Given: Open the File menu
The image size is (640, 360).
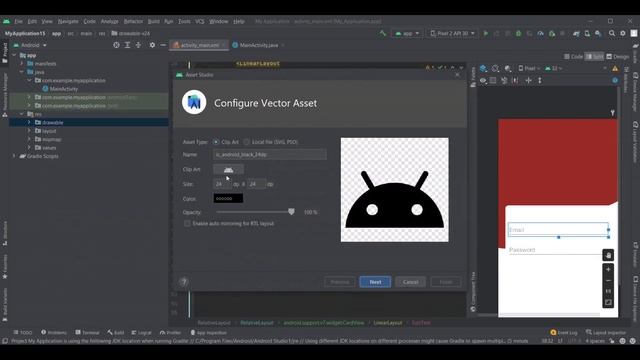Looking at the screenshot, I should 18,21.
